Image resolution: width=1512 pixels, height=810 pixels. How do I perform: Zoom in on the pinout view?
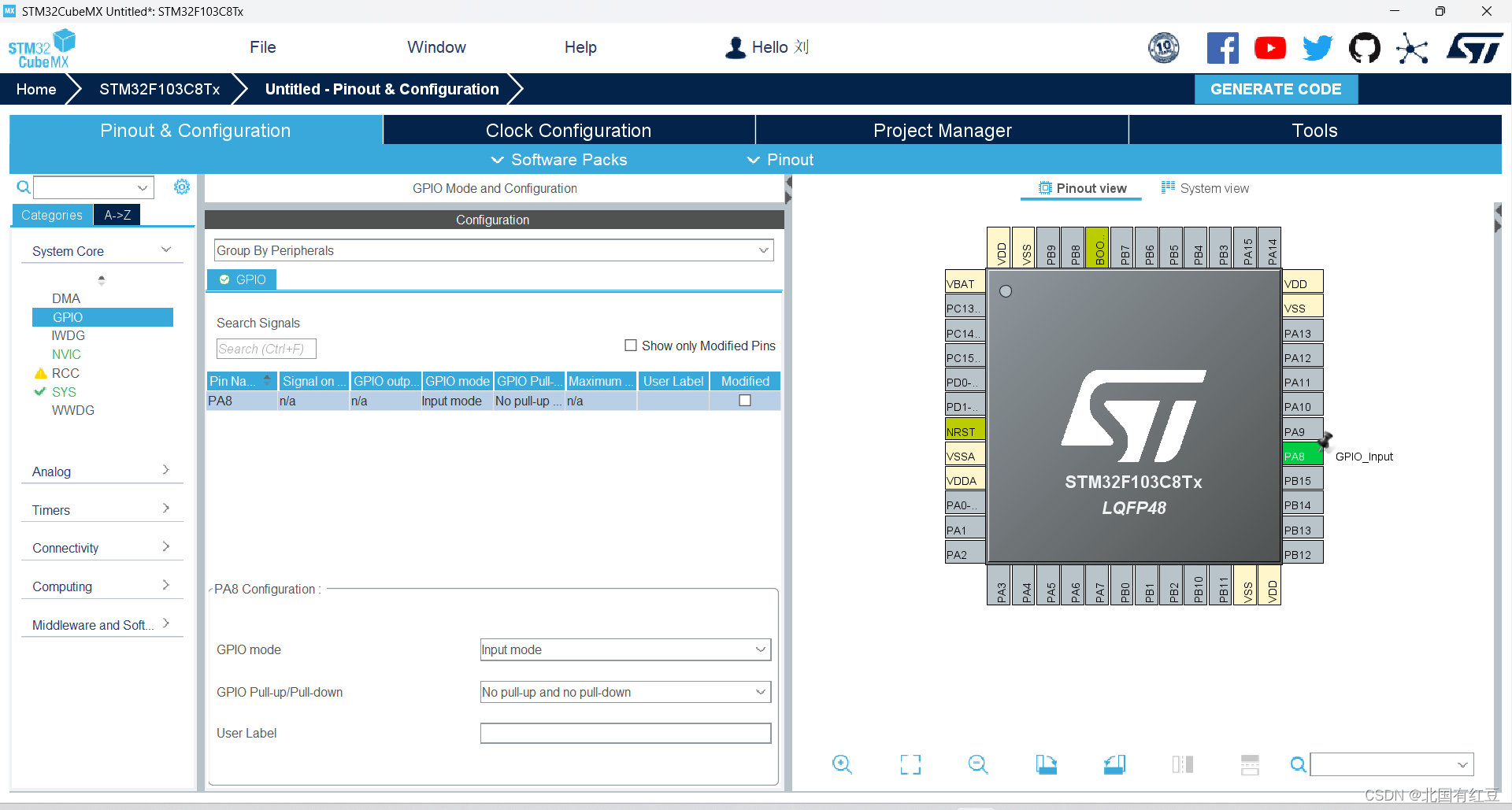click(x=842, y=764)
